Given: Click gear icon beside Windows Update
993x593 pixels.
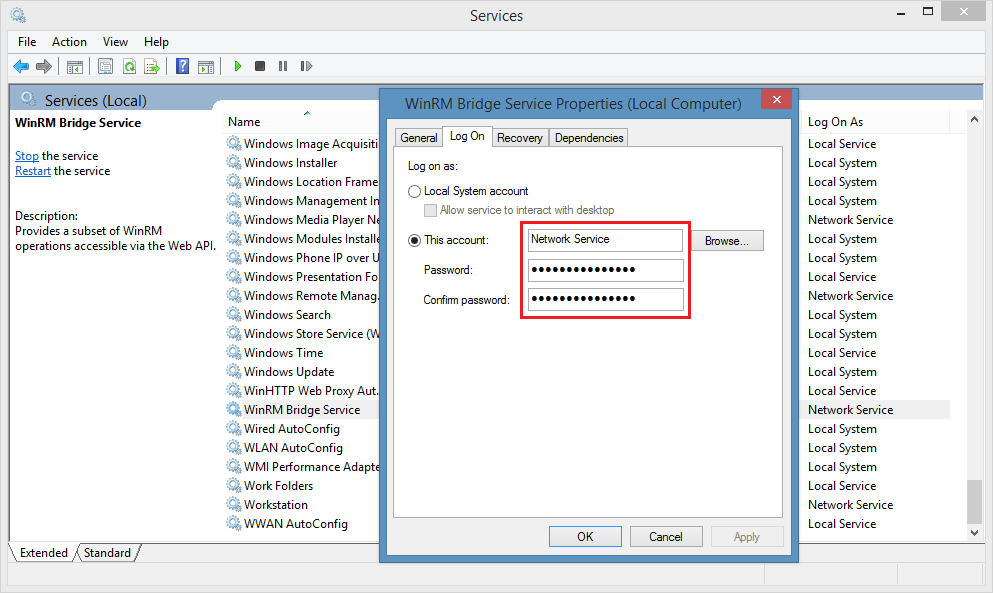Looking at the screenshot, I should tap(234, 371).
